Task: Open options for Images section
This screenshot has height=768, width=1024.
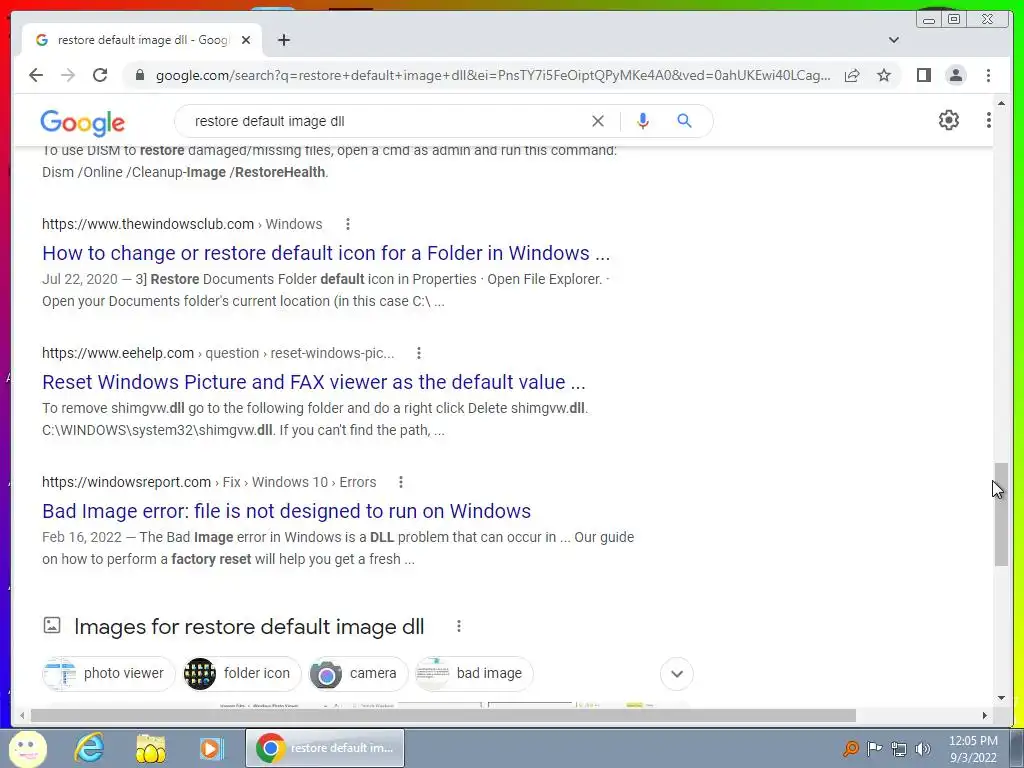Action: pos(458,626)
